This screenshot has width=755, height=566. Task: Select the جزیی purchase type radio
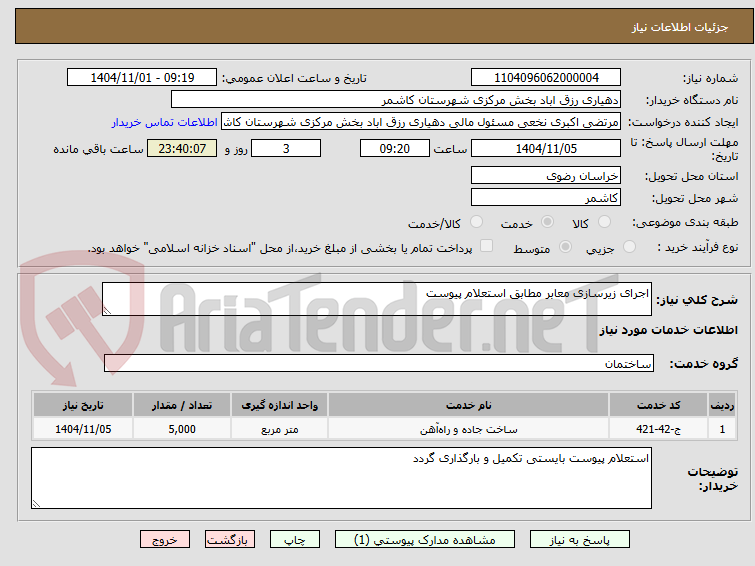tap(629, 247)
